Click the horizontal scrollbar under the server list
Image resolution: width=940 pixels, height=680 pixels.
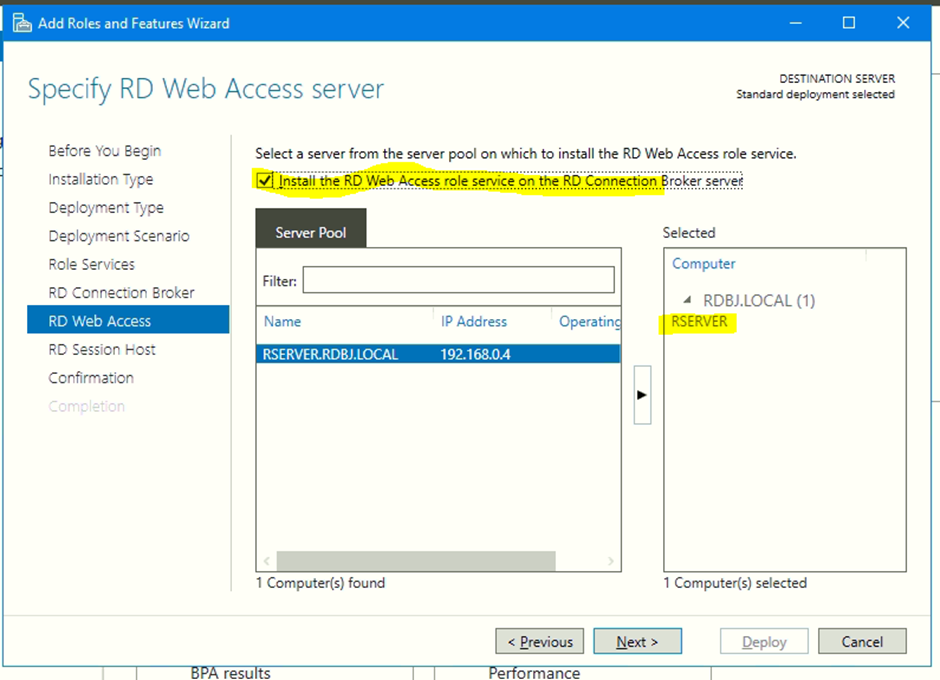pos(415,561)
